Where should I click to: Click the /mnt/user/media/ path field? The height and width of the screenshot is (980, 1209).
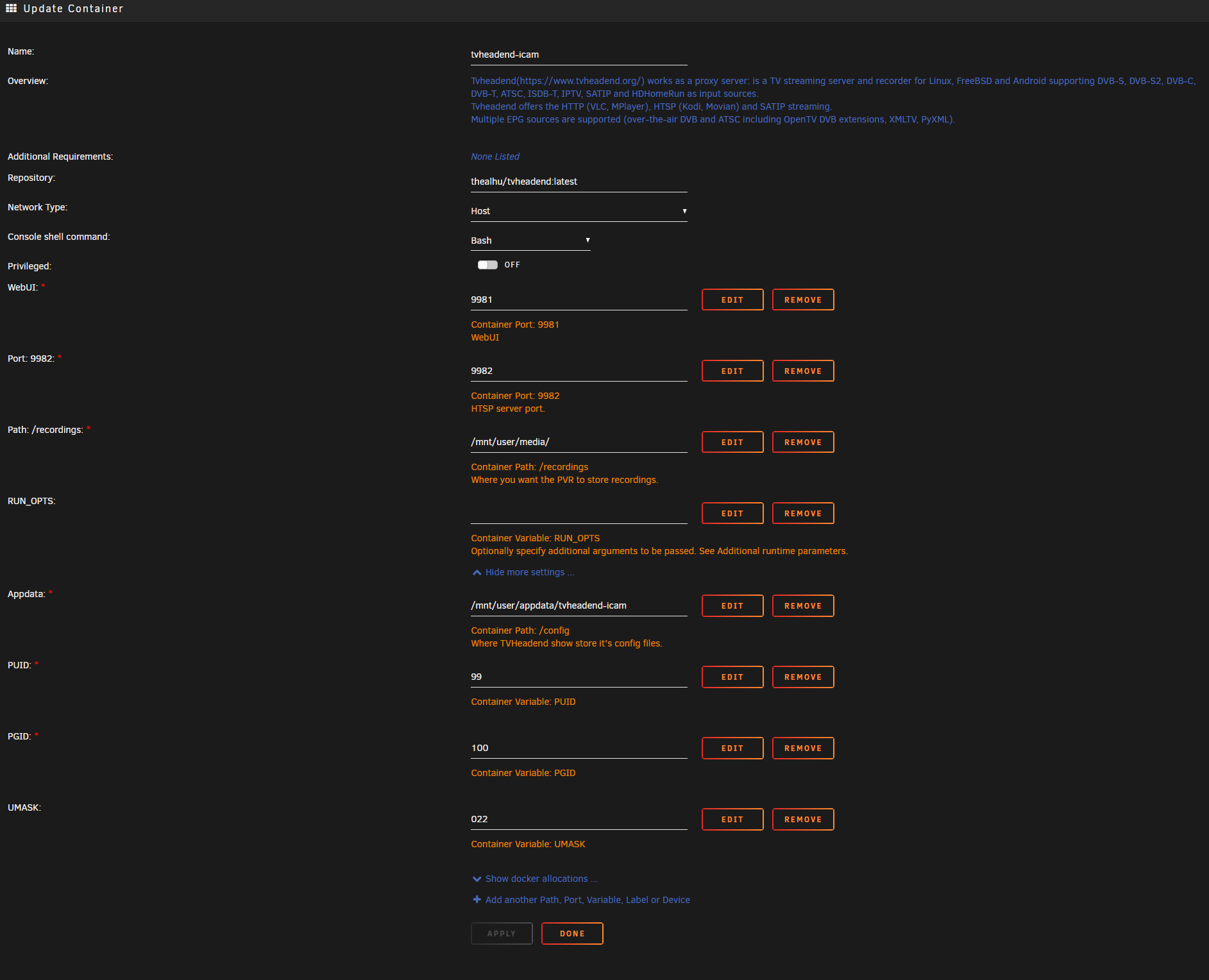[579, 442]
